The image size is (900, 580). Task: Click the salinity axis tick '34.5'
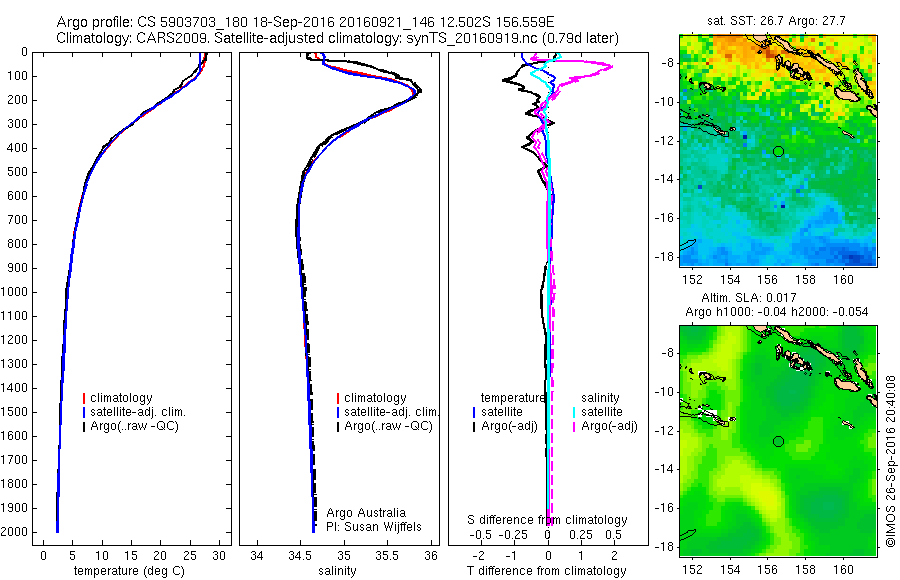pos(300,556)
